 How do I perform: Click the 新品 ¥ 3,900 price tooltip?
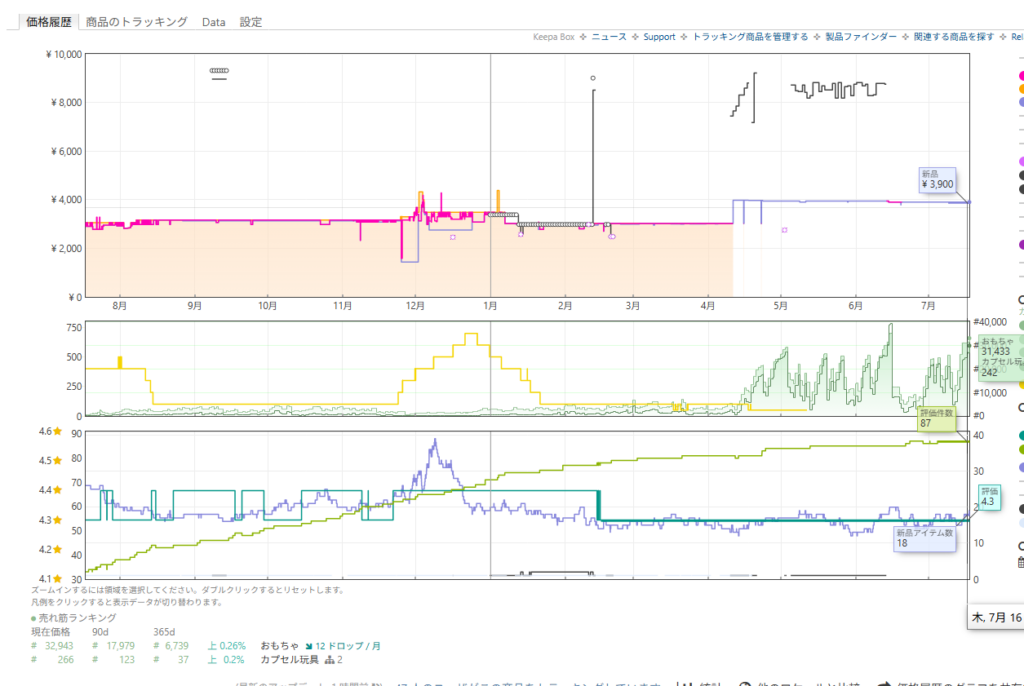(x=937, y=180)
